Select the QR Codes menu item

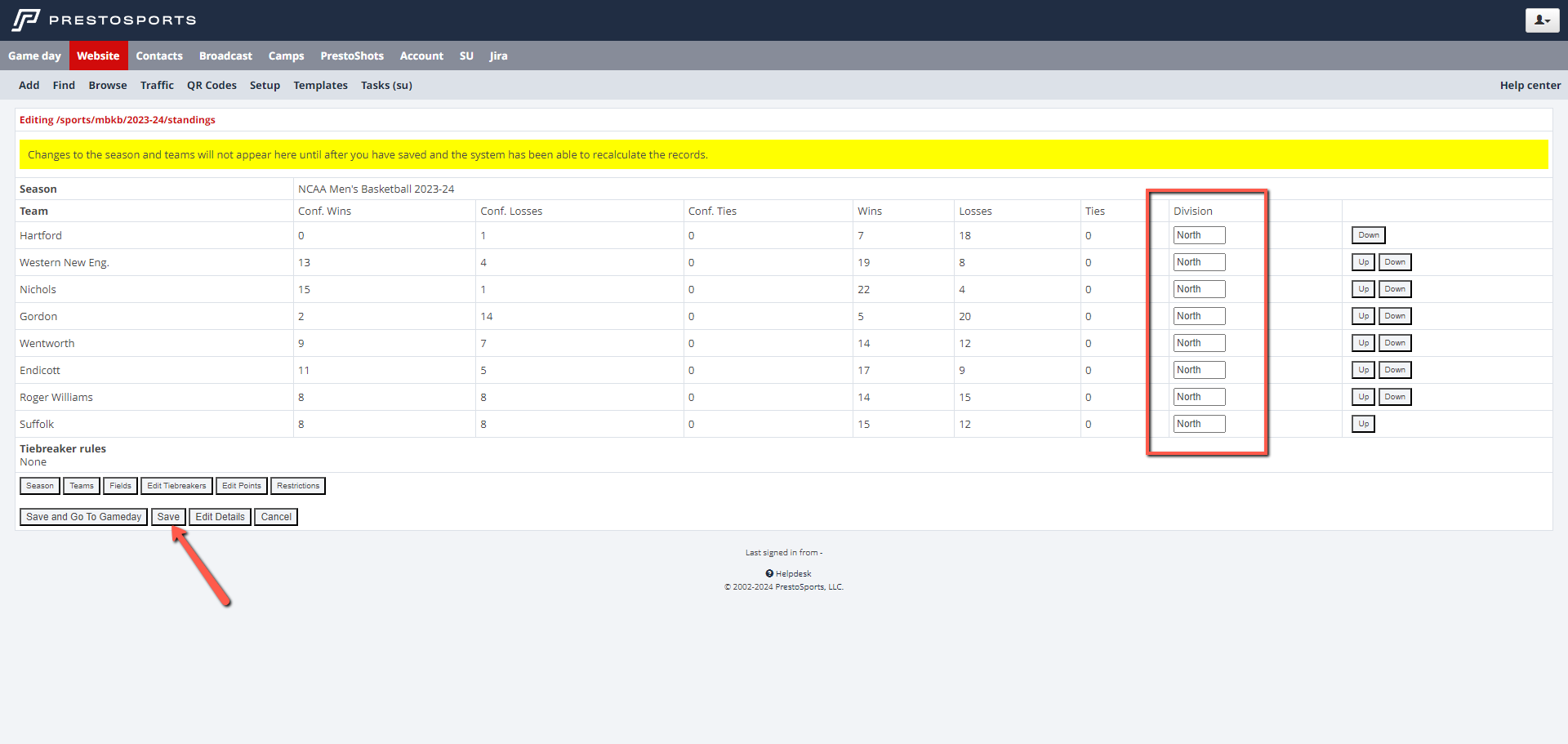pos(212,85)
